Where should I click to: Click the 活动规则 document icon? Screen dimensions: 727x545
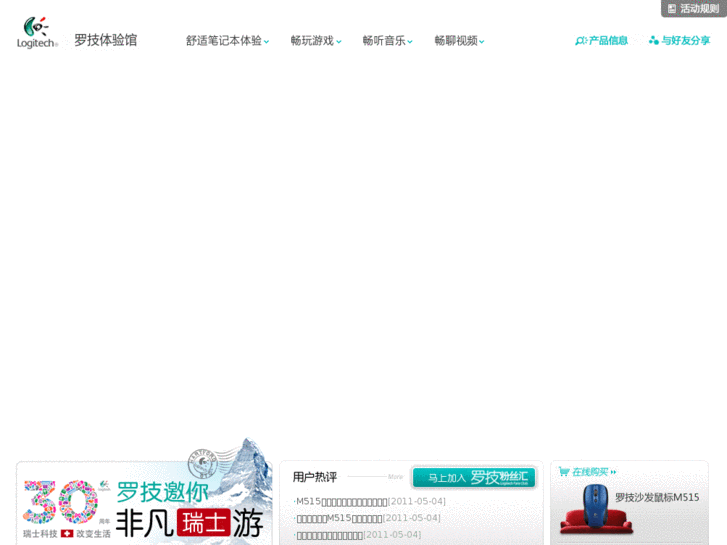[x=671, y=8]
